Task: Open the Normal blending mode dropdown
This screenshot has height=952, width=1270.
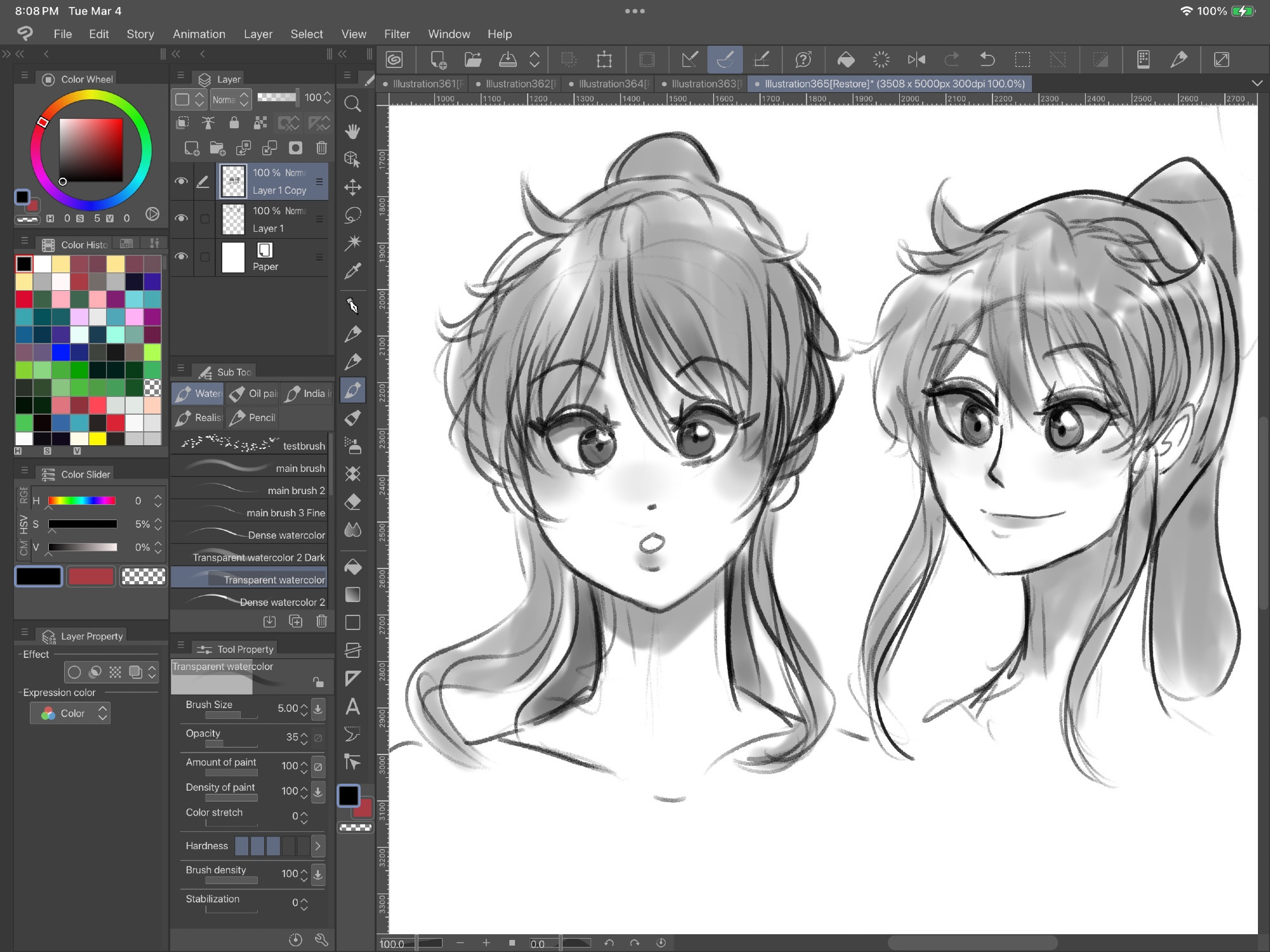Action: point(230,100)
